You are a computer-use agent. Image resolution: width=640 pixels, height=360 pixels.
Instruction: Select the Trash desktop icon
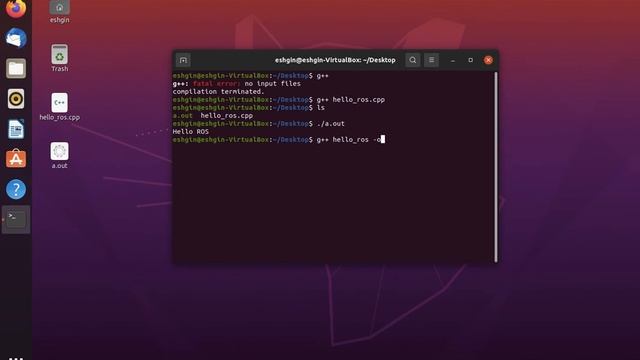click(60, 58)
